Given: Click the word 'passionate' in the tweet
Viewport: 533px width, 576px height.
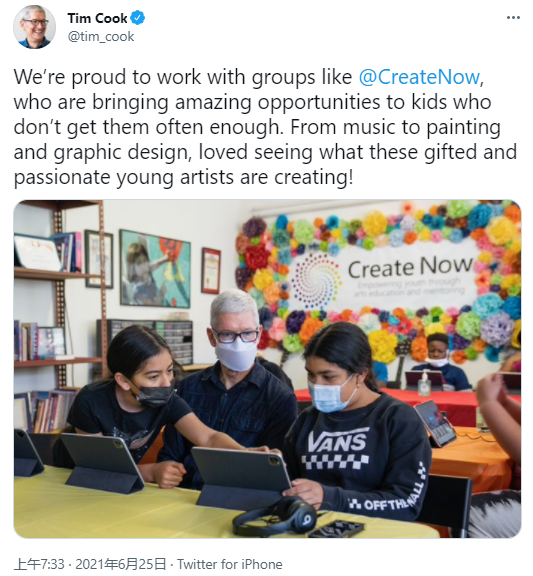Looking at the screenshot, I should (62, 178).
